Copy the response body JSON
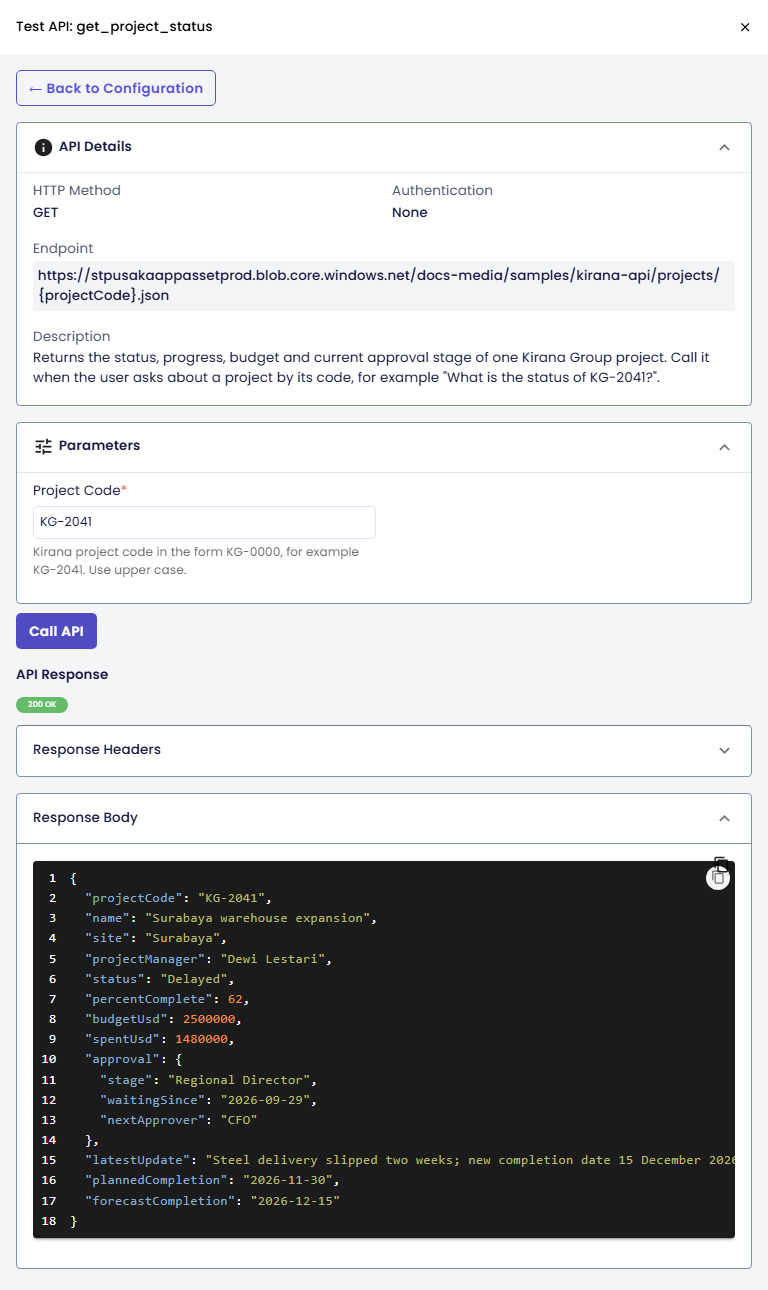 (718, 877)
